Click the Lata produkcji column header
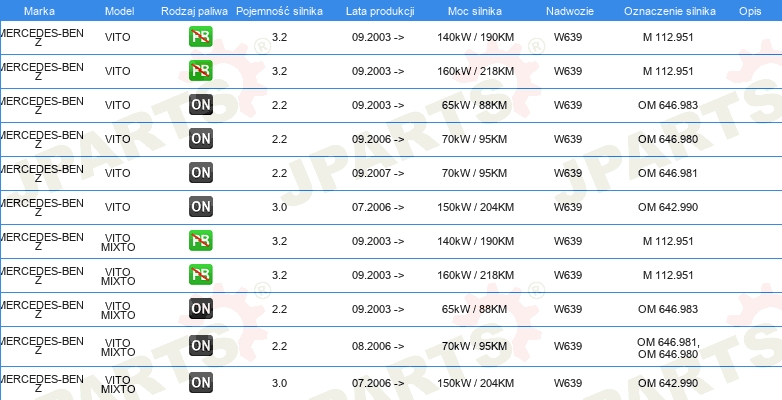The height and width of the screenshot is (400, 782). point(380,11)
